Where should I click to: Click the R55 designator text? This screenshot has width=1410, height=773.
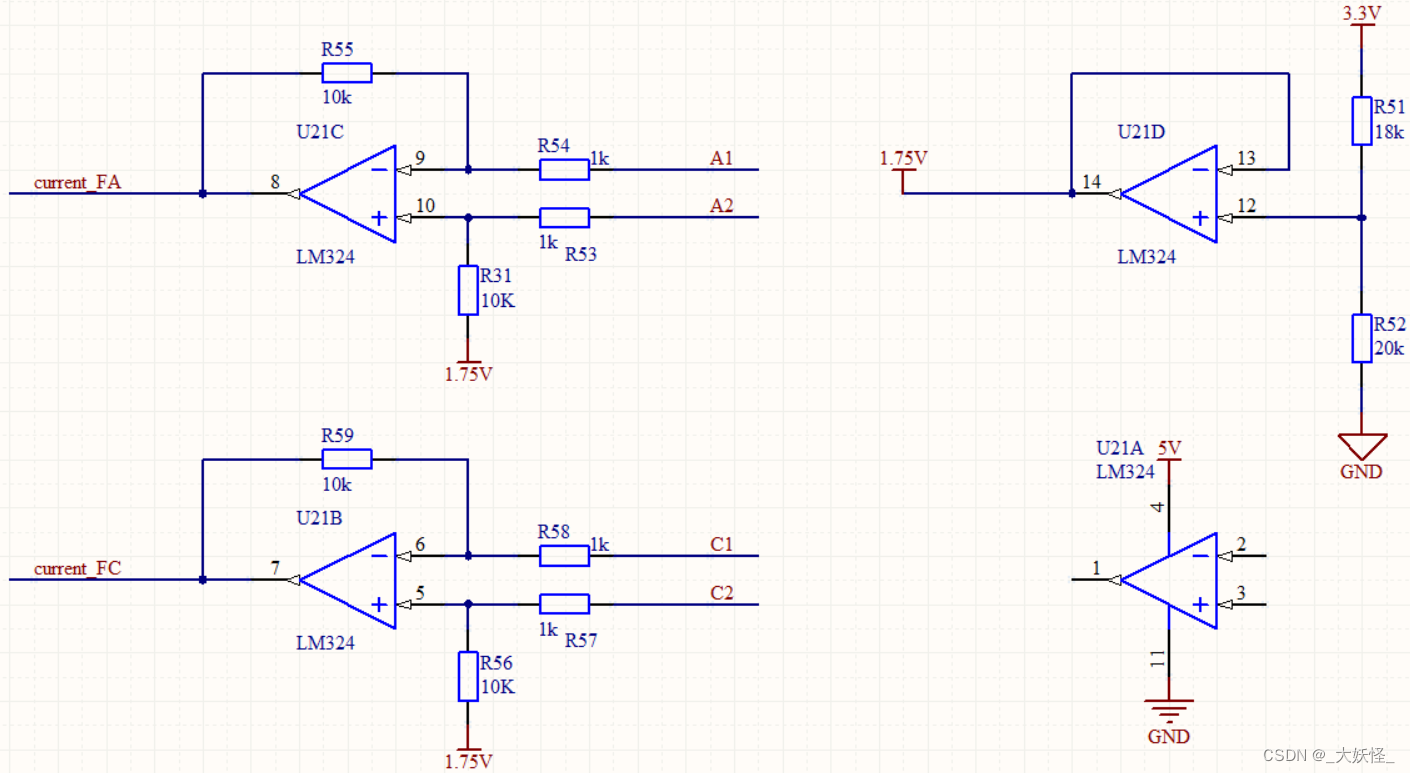(x=337, y=49)
